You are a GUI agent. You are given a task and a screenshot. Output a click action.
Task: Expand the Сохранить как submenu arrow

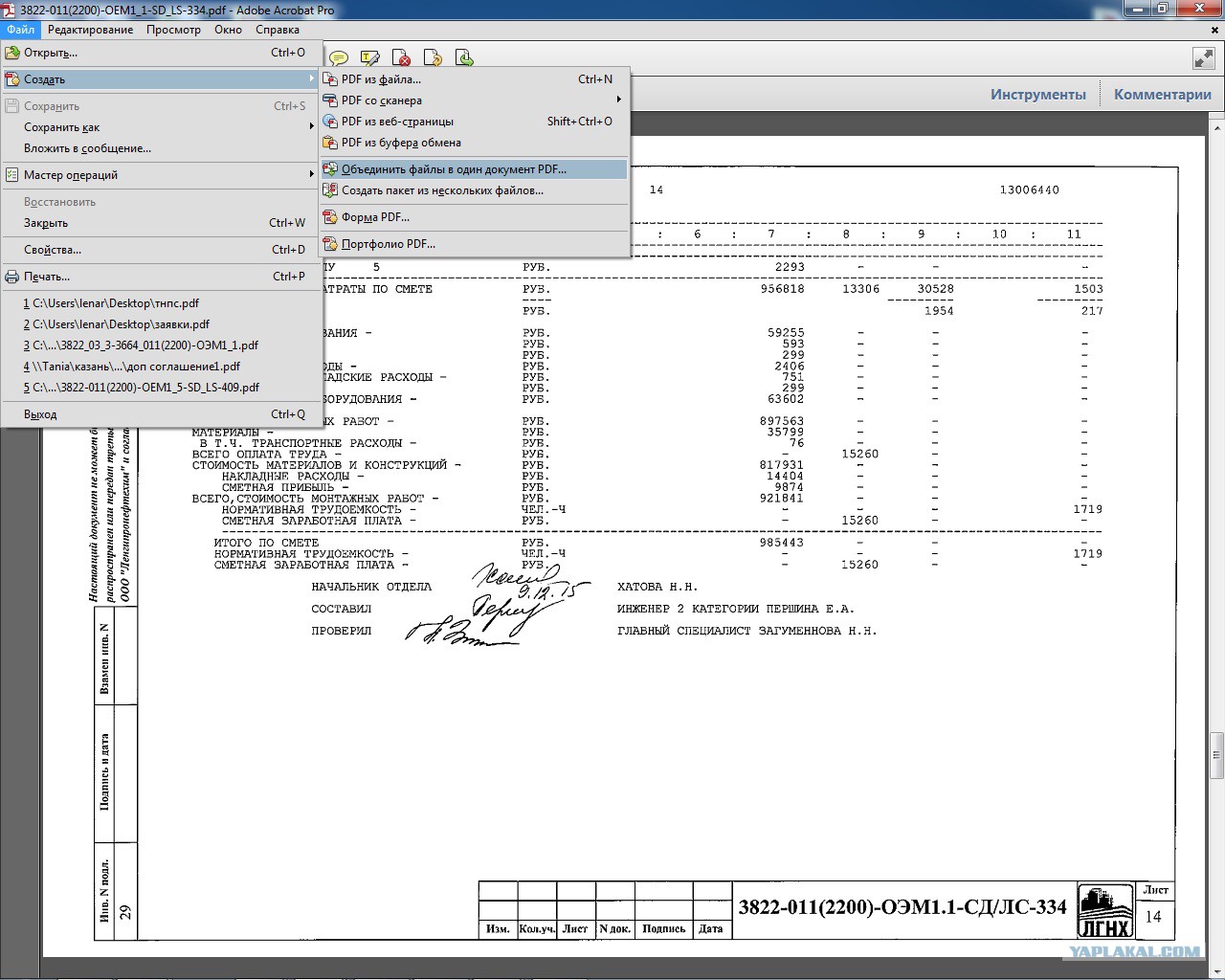click(x=311, y=127)
